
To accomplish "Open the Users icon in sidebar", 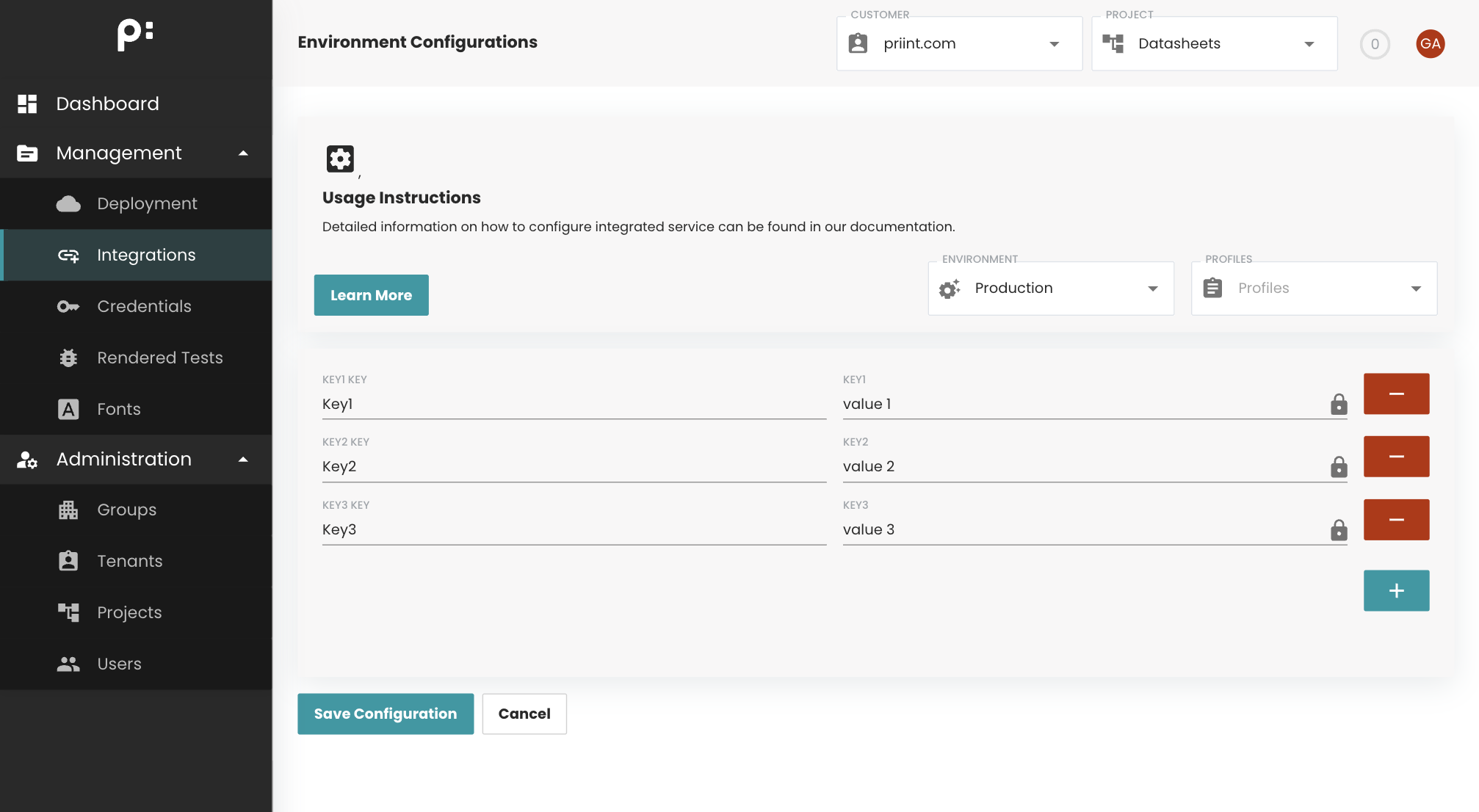I will (68, 664).
